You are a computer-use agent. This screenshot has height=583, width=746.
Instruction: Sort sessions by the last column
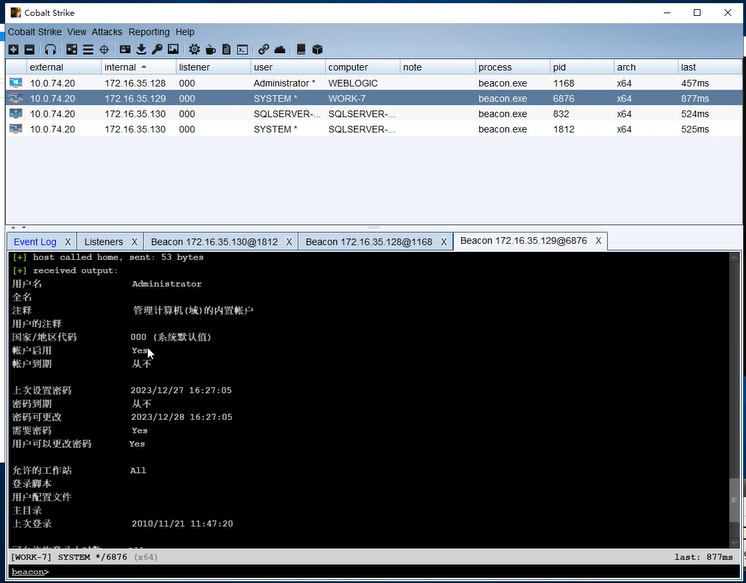click(709, 67)
